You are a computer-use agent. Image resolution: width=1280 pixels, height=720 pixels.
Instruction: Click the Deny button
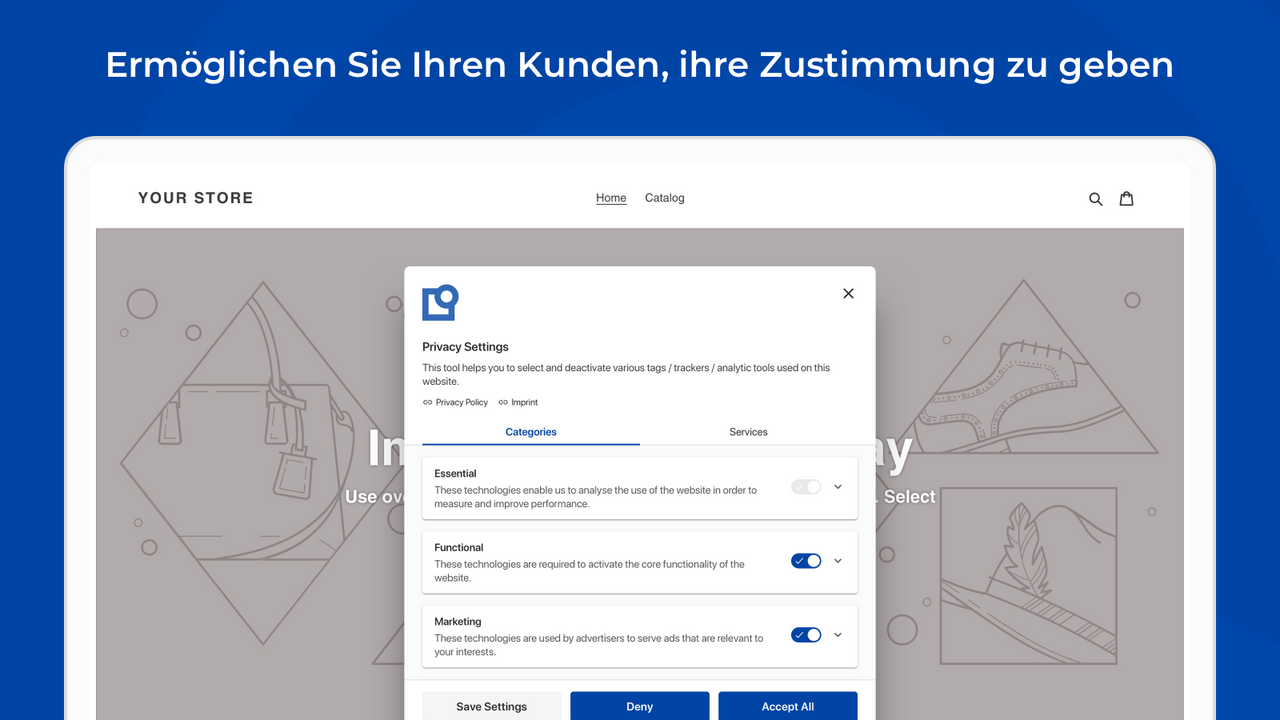coord(640,706)
